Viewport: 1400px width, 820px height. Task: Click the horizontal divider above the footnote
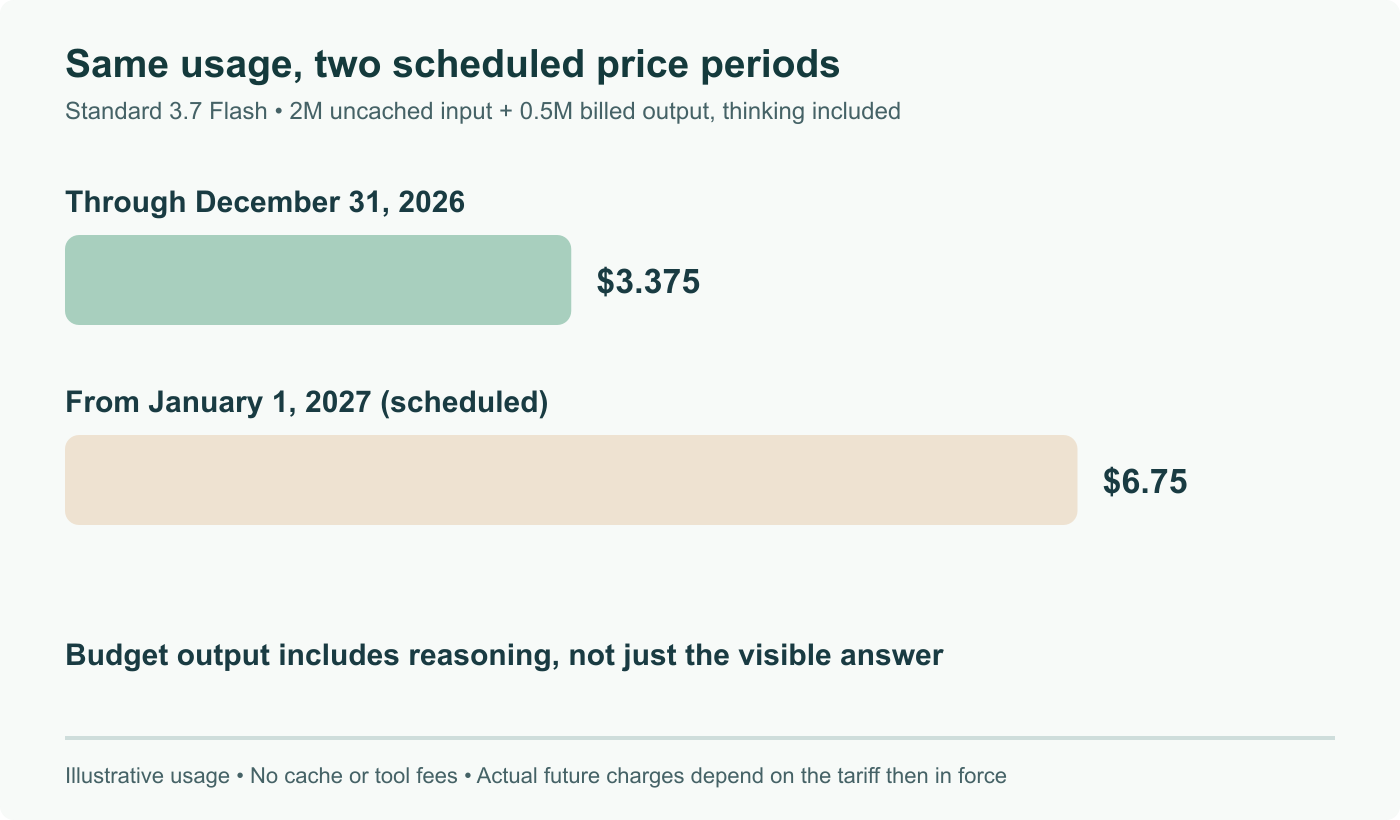[700, 738]
